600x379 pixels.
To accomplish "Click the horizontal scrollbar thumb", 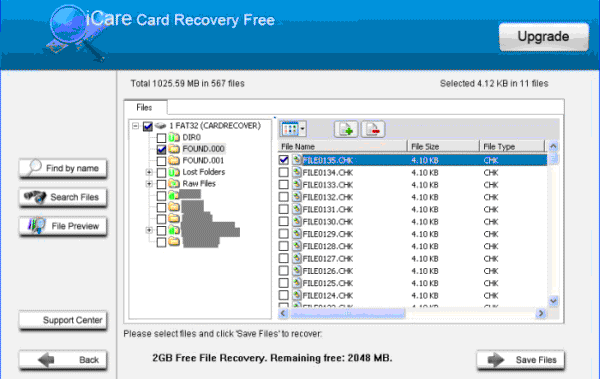I will pyautogui.click(x=347, y=313).
